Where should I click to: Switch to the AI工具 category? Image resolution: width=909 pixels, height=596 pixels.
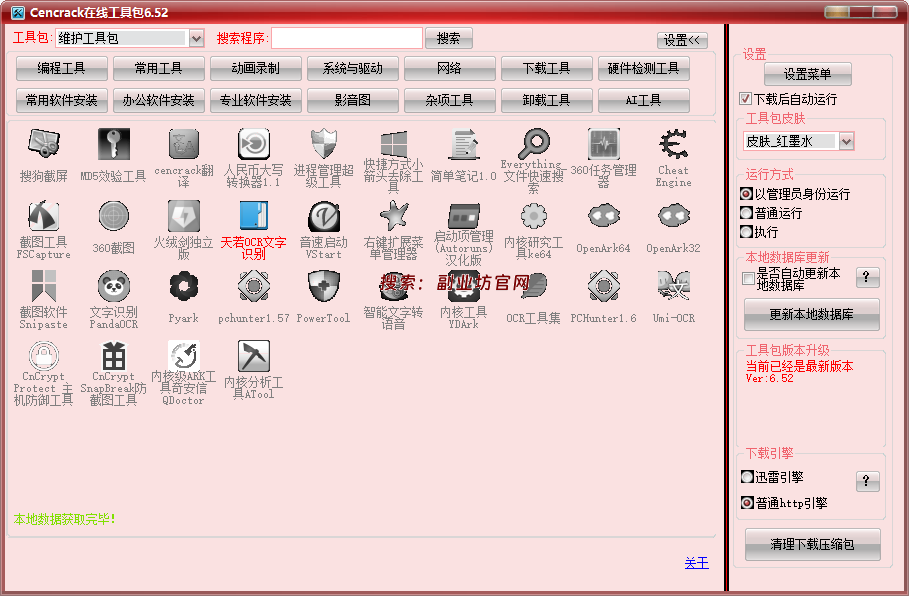pos(643,100)
